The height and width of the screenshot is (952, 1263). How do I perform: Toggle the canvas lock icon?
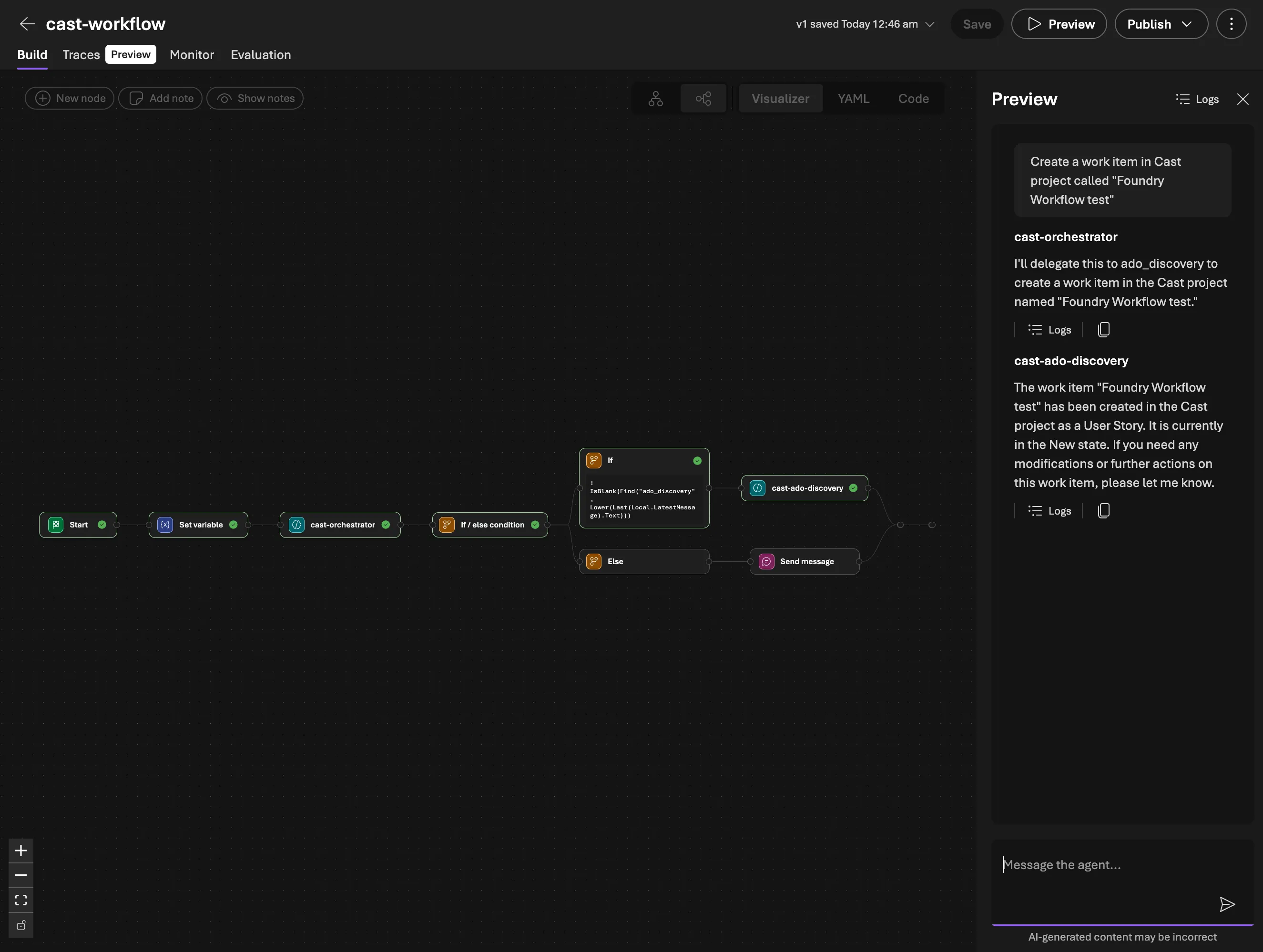pos(21,925)
